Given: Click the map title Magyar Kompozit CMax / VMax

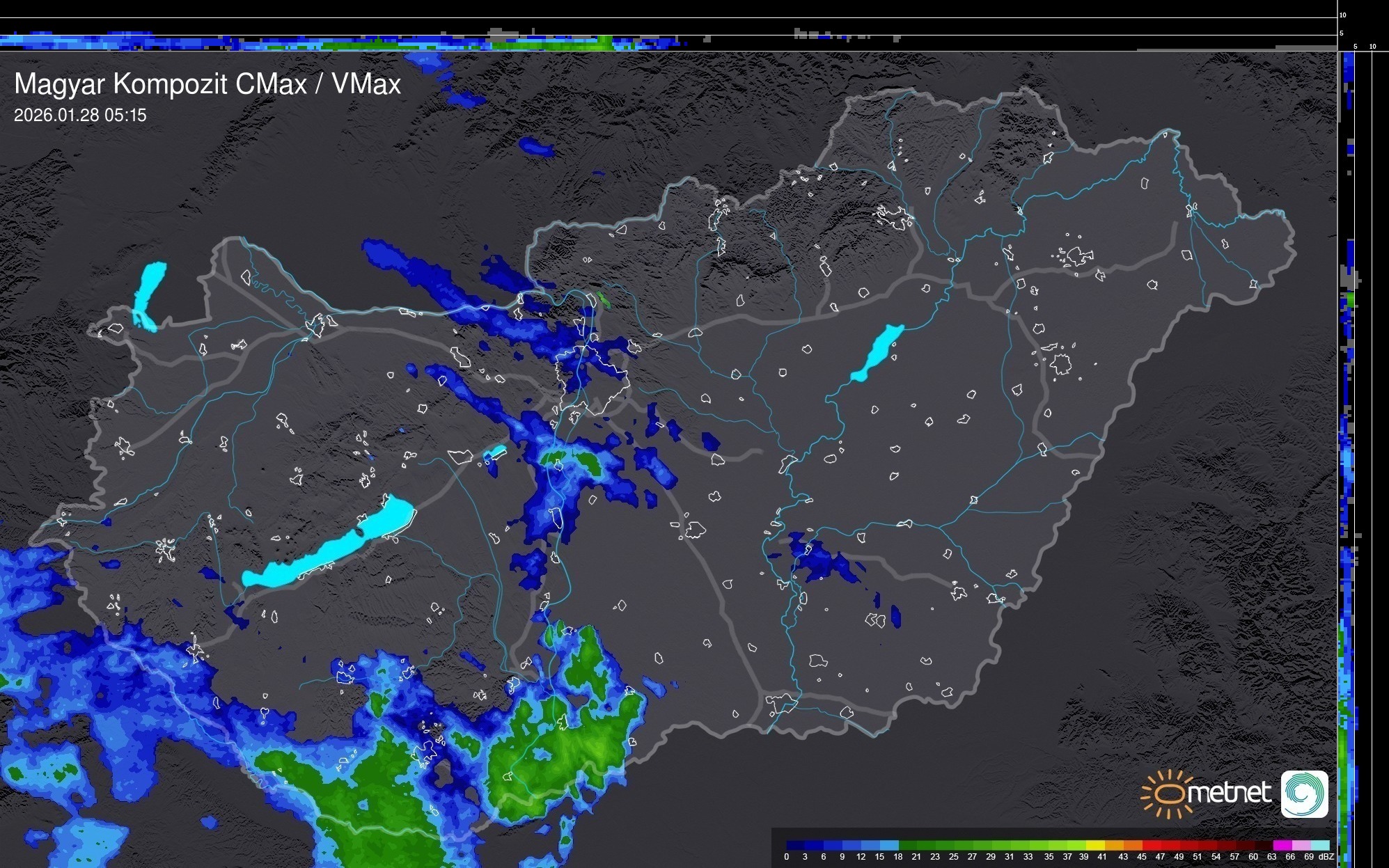Looking at the screenshot, I should [207, 84].
